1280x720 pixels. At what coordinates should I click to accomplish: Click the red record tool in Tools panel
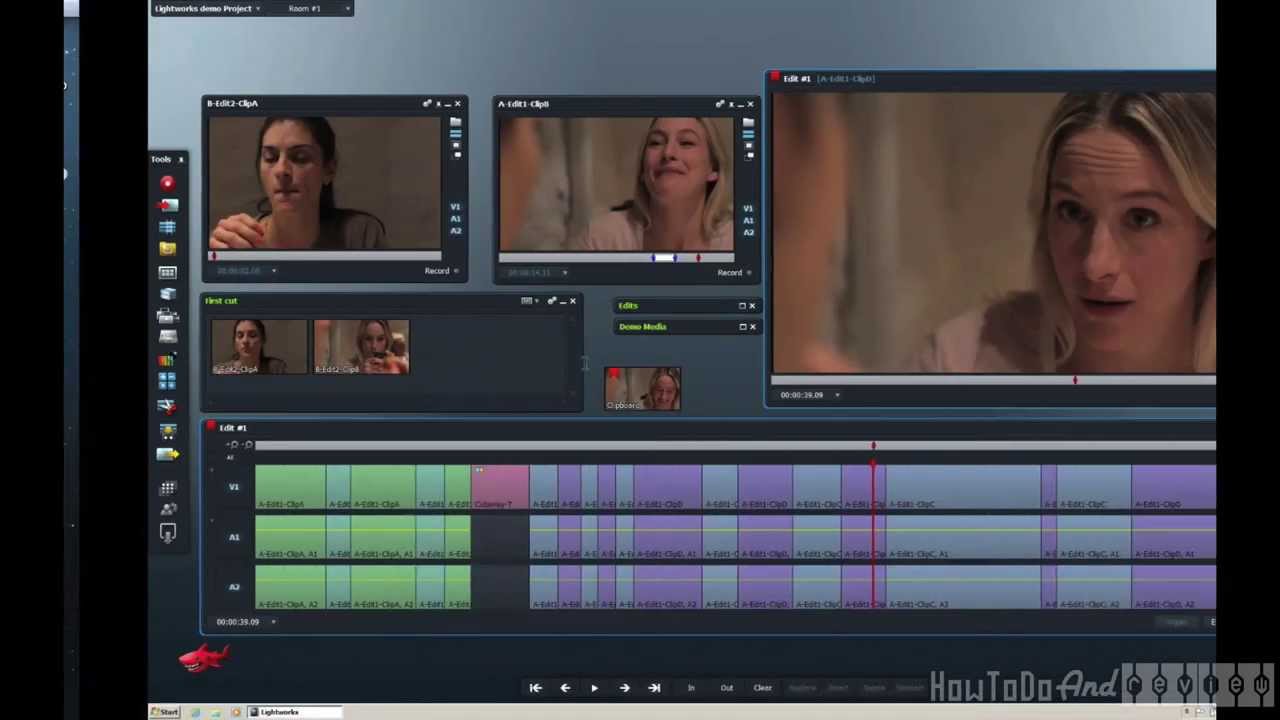tap(167, 183)
